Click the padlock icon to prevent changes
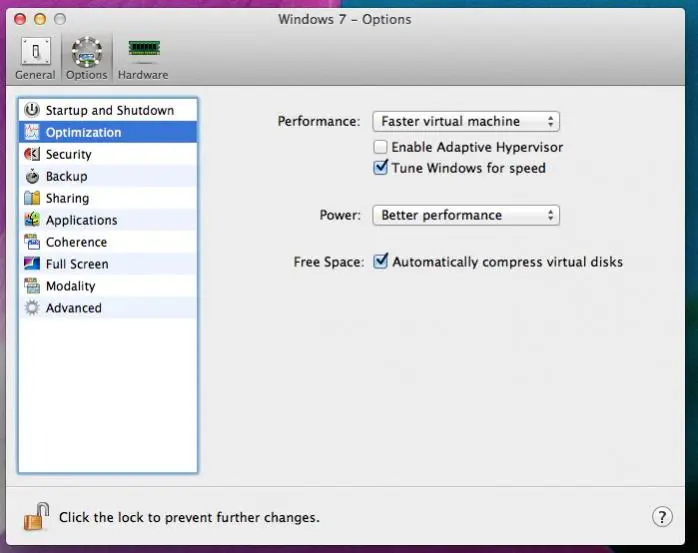 pyautogui.click(x=36, y=516)
